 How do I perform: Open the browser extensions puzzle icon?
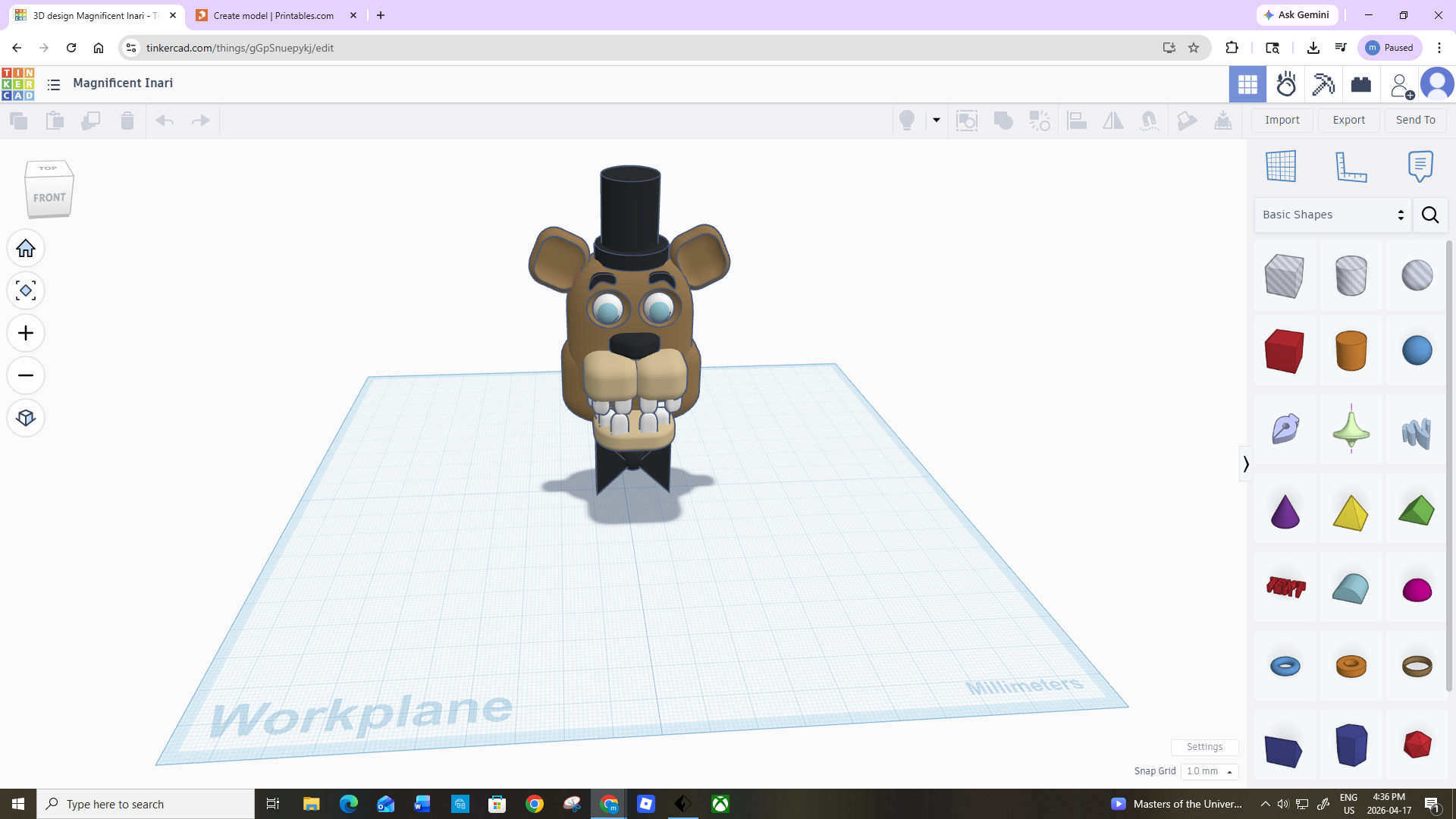coord(1232,48)
